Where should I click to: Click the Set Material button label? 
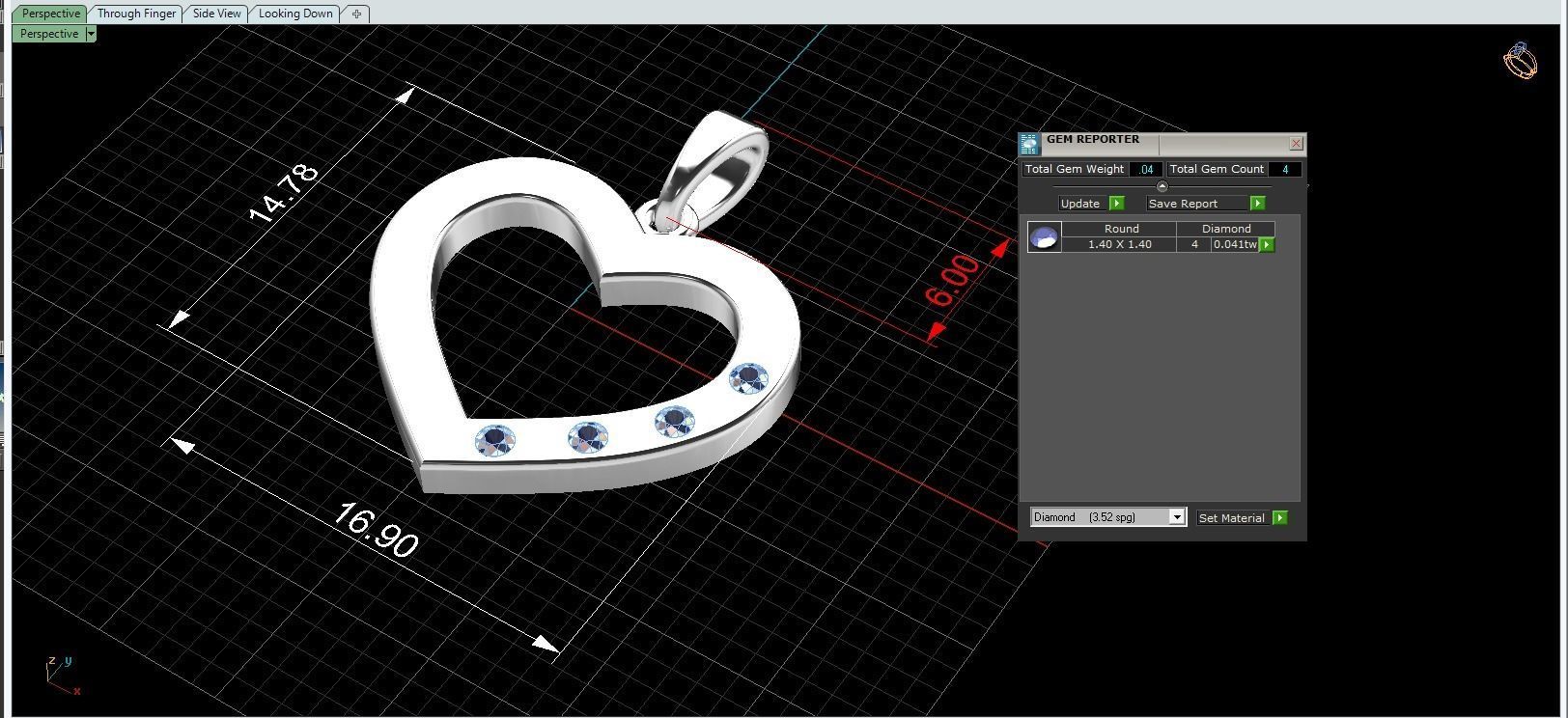point(1231,518)
